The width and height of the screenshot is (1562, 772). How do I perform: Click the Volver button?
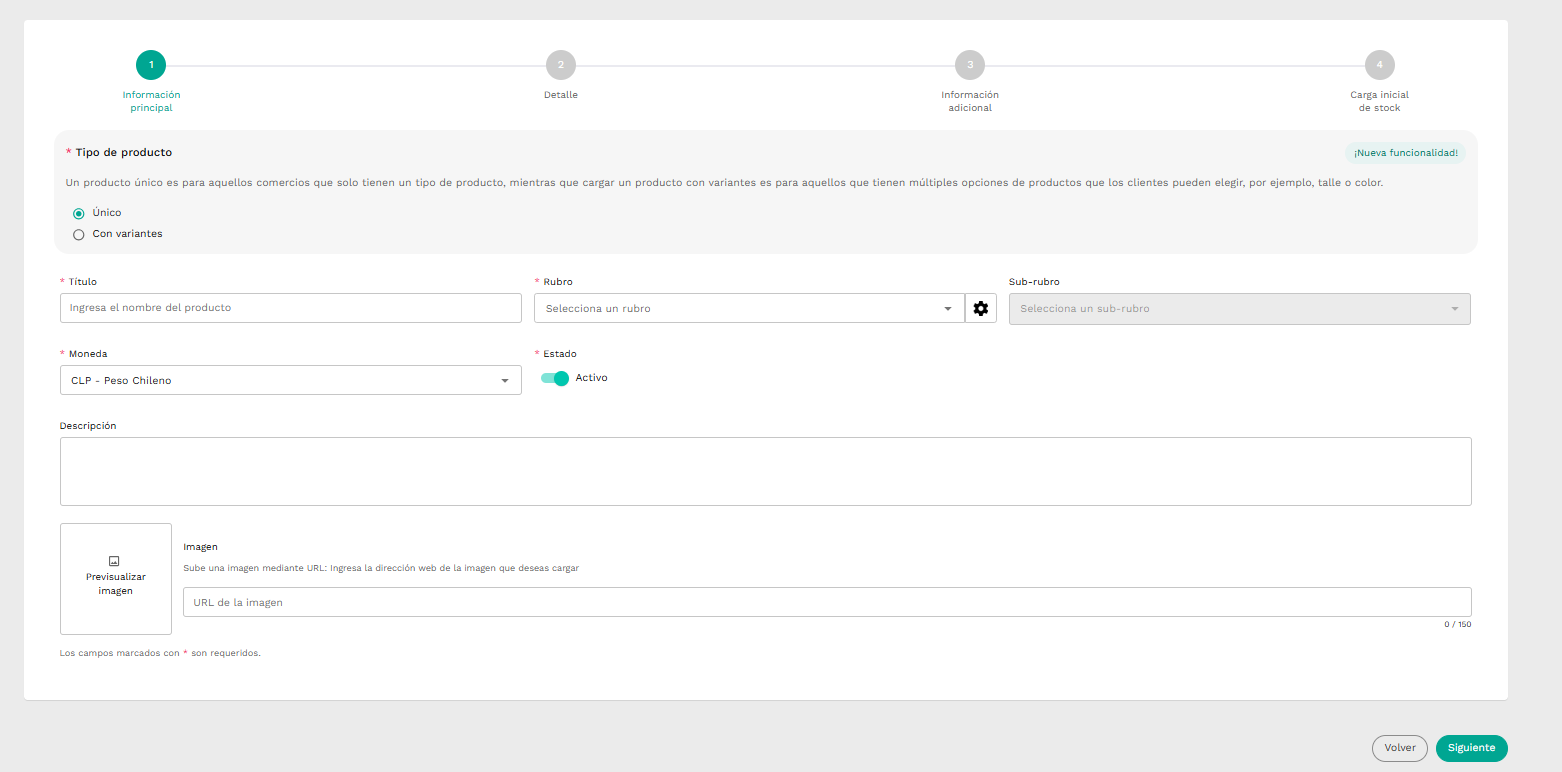pyautogui.click(x=1400, y=748)
